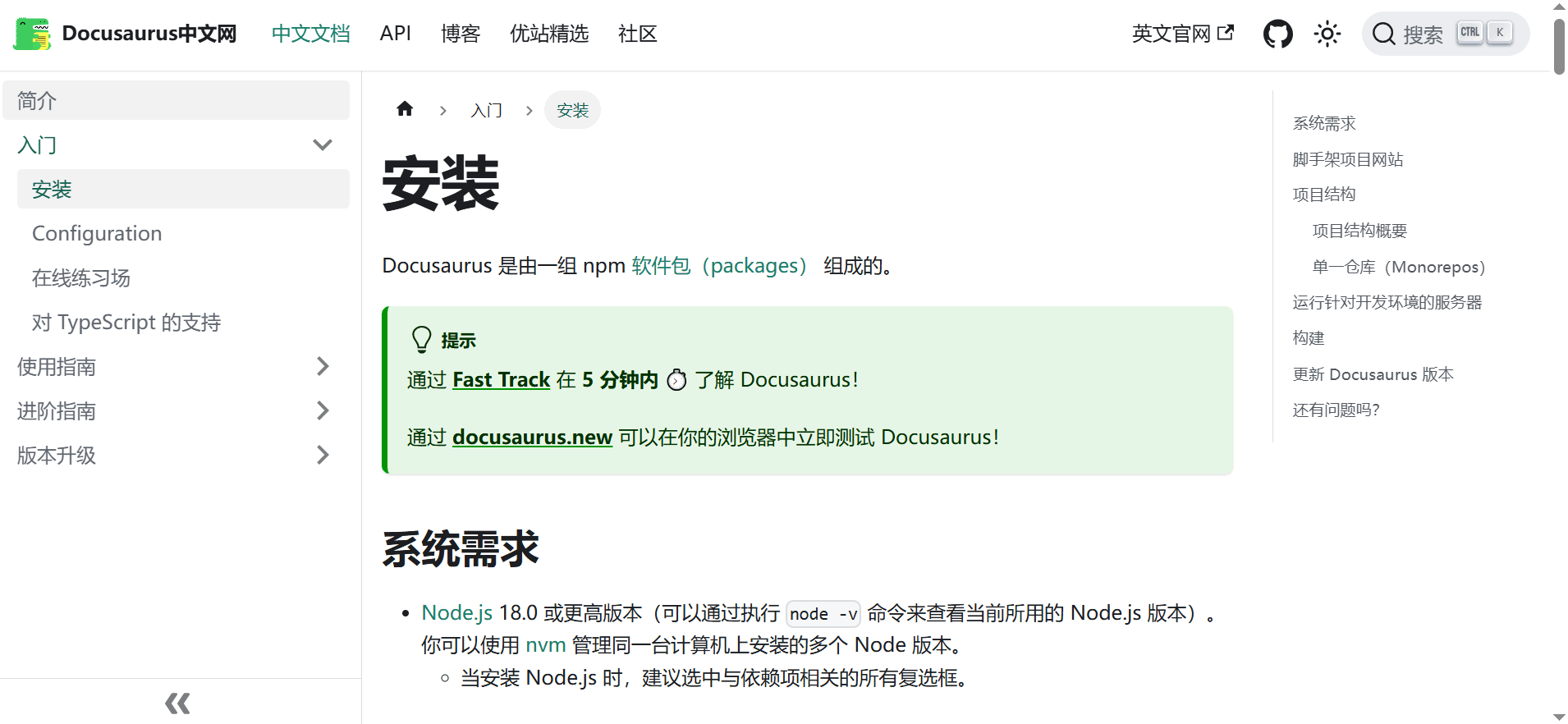Screen dimensions: 1568x724
Task: Jump to 项目结构 in table of contents
Action: [x=1324, y=195]
